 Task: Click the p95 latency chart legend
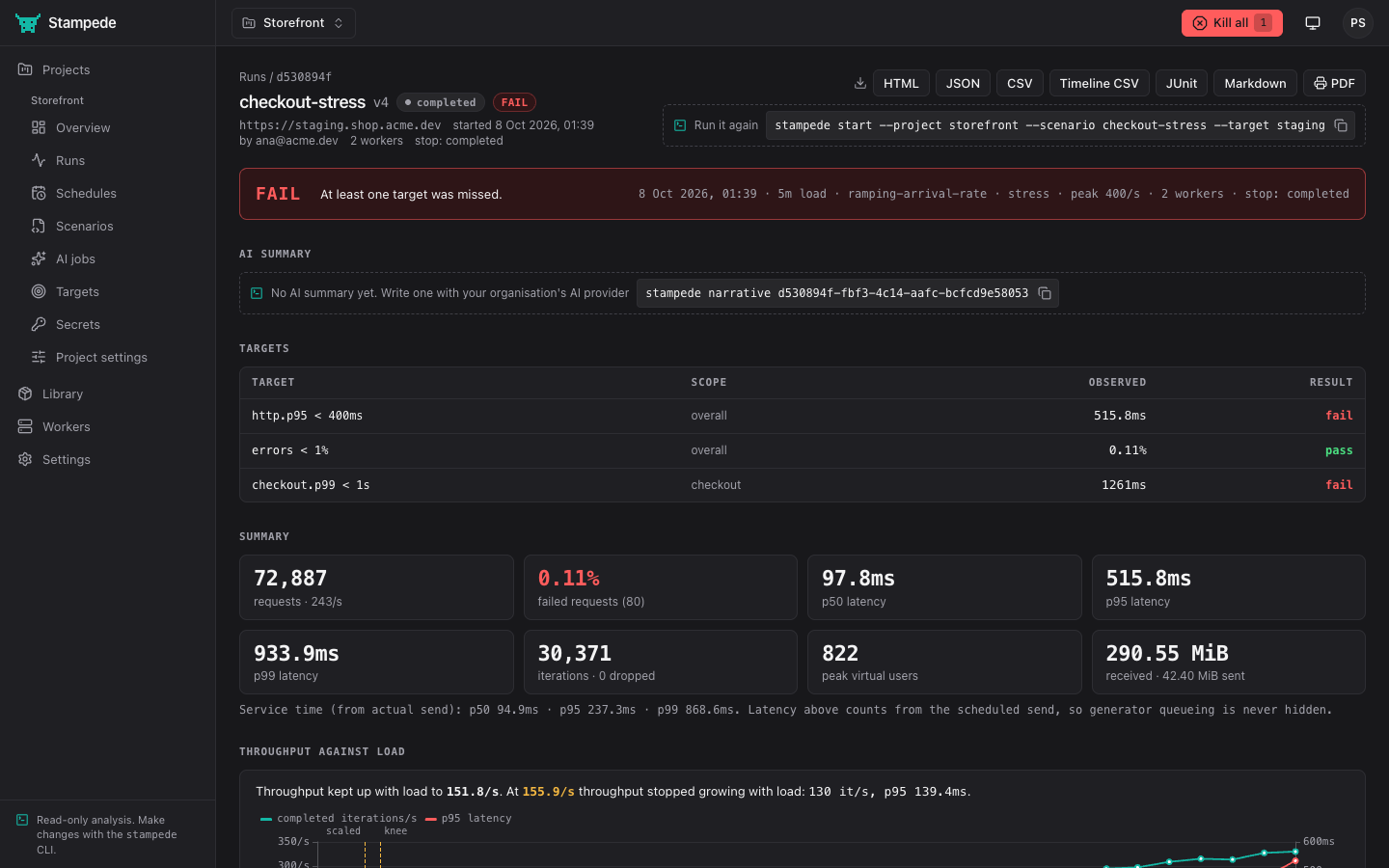click(x=469, y=818)
